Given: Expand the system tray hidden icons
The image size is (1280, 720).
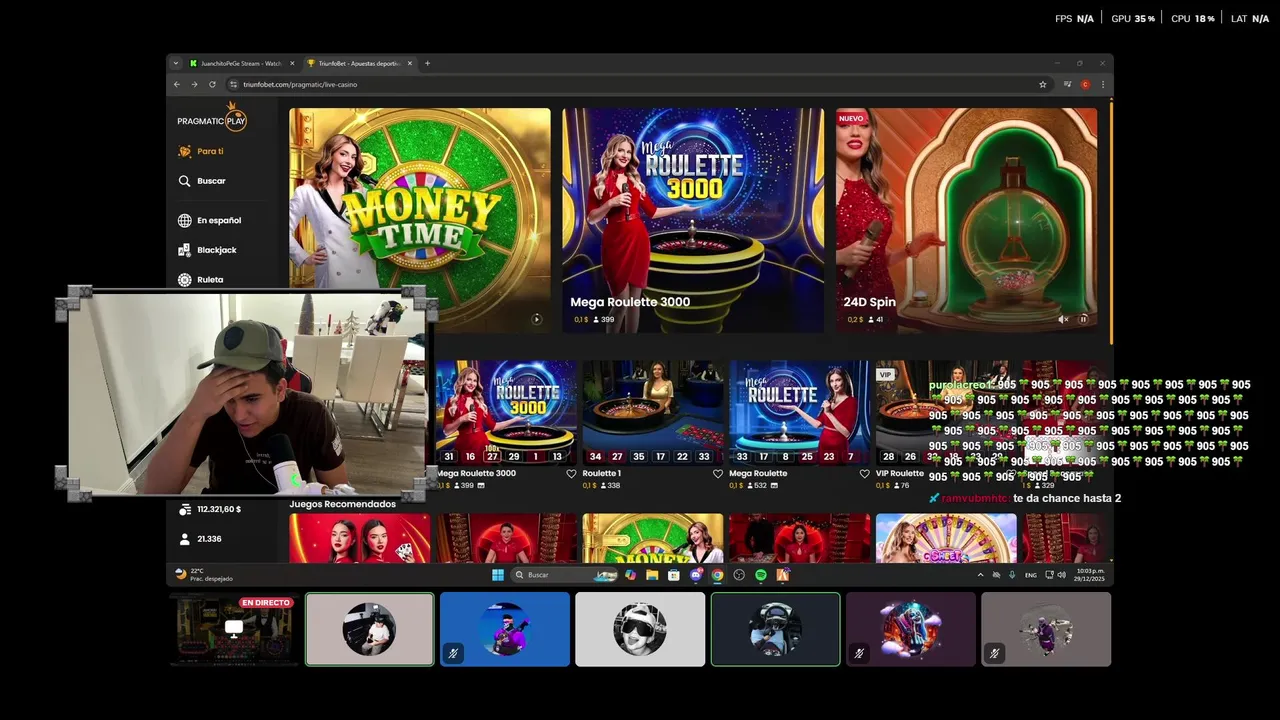Looking at the screenshot, I should tap(980, 575).
